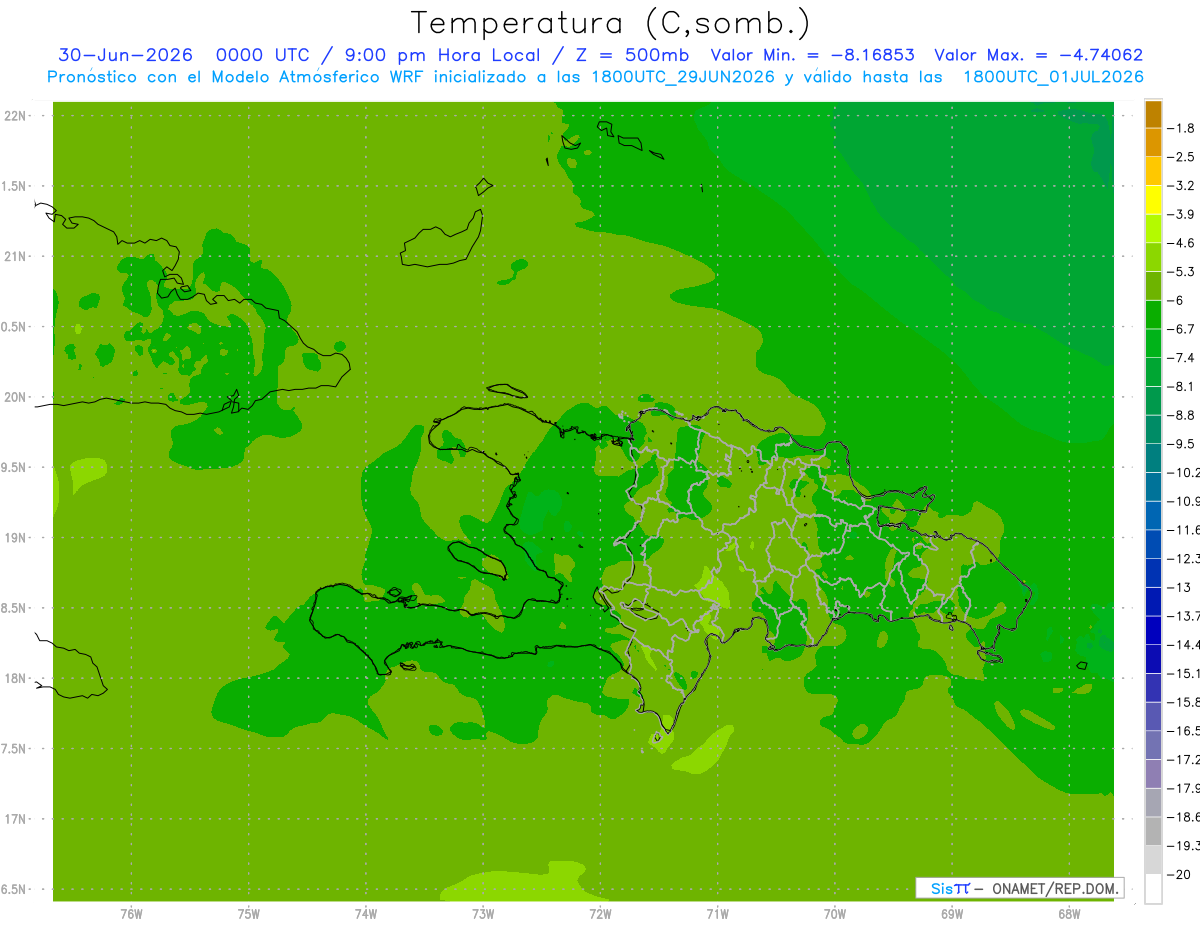1200x927 pixels.
Task: Click the light gray legend swatch between -19.3 and -20
Action: tap(1153, 860)
